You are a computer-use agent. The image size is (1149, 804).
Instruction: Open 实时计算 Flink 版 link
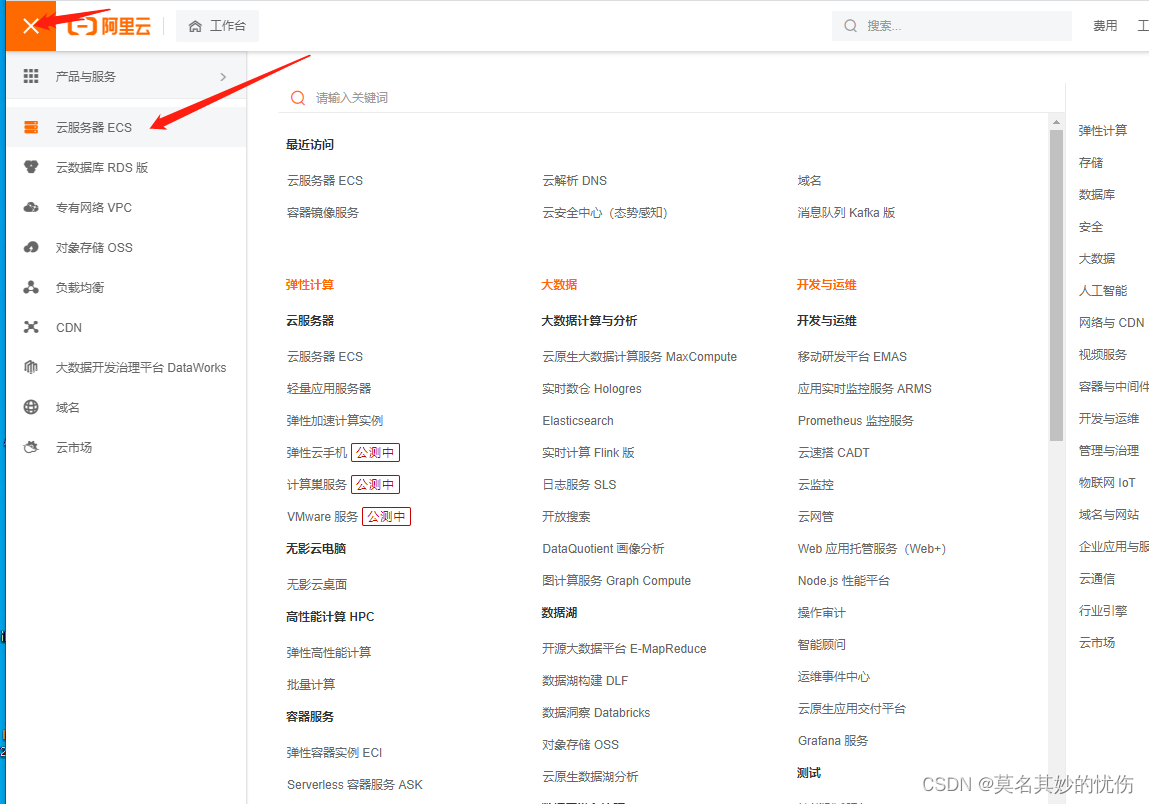point(588,453)
